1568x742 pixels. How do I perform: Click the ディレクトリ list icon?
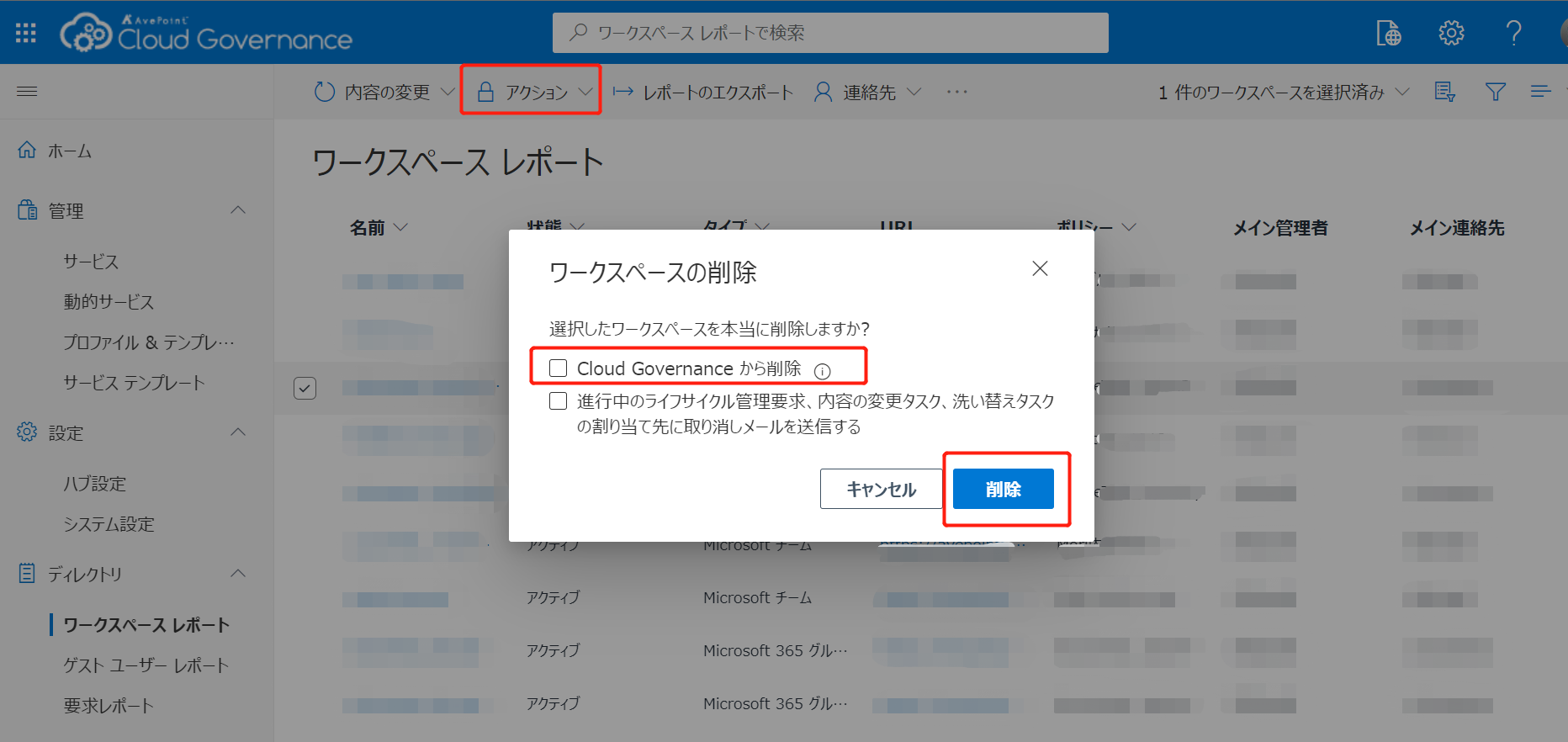(27, 573)
